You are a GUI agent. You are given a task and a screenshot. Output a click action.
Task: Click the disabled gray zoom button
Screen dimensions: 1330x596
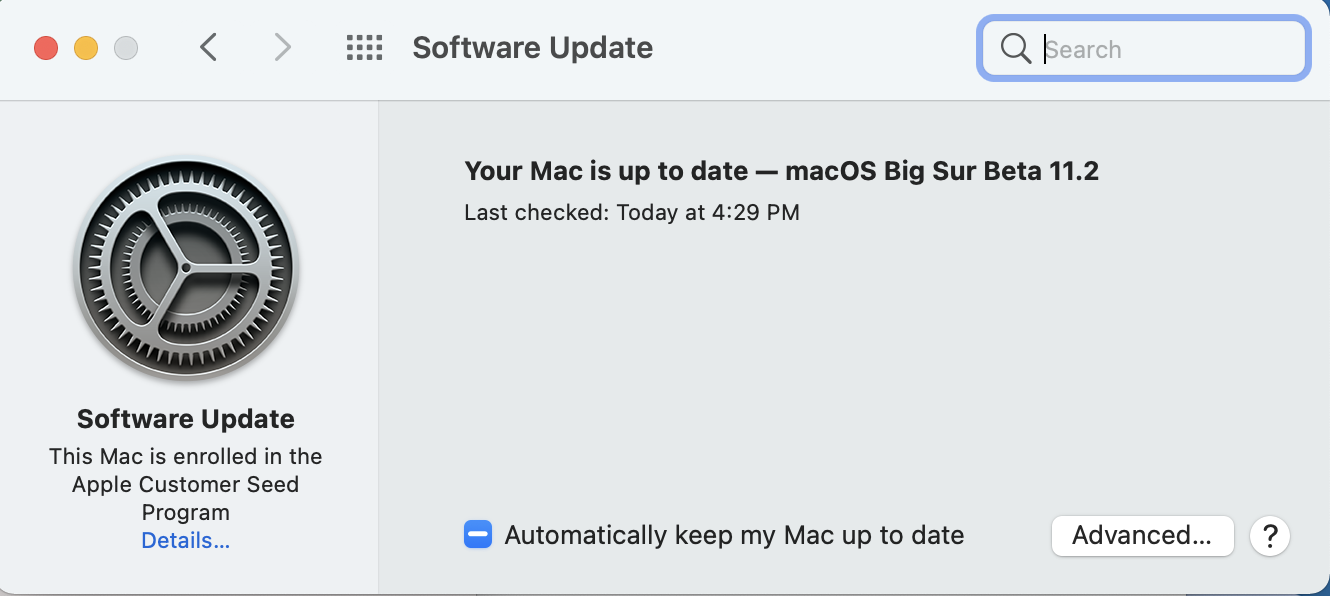coord(126,47)
